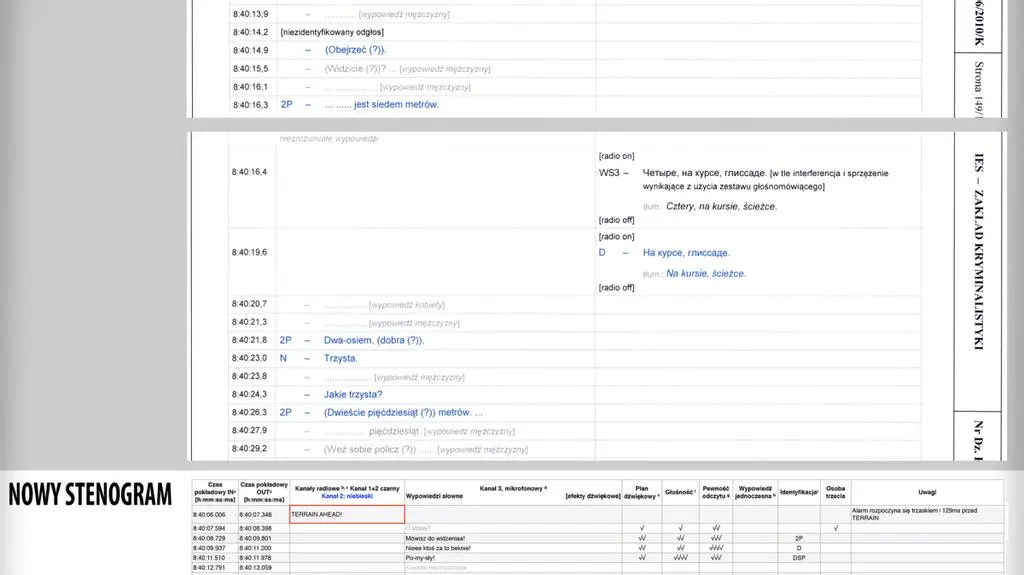The height and width of the screenshot is (575, 1024).
Task: Click the red-outlined TERRAIN AHEAD! cell
Action: 347,514
